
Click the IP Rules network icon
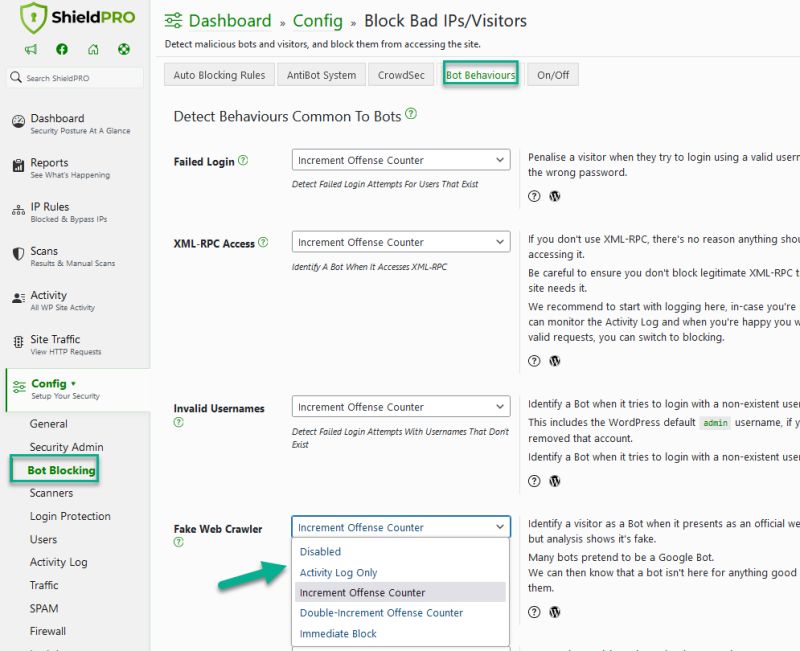point(18,210)
